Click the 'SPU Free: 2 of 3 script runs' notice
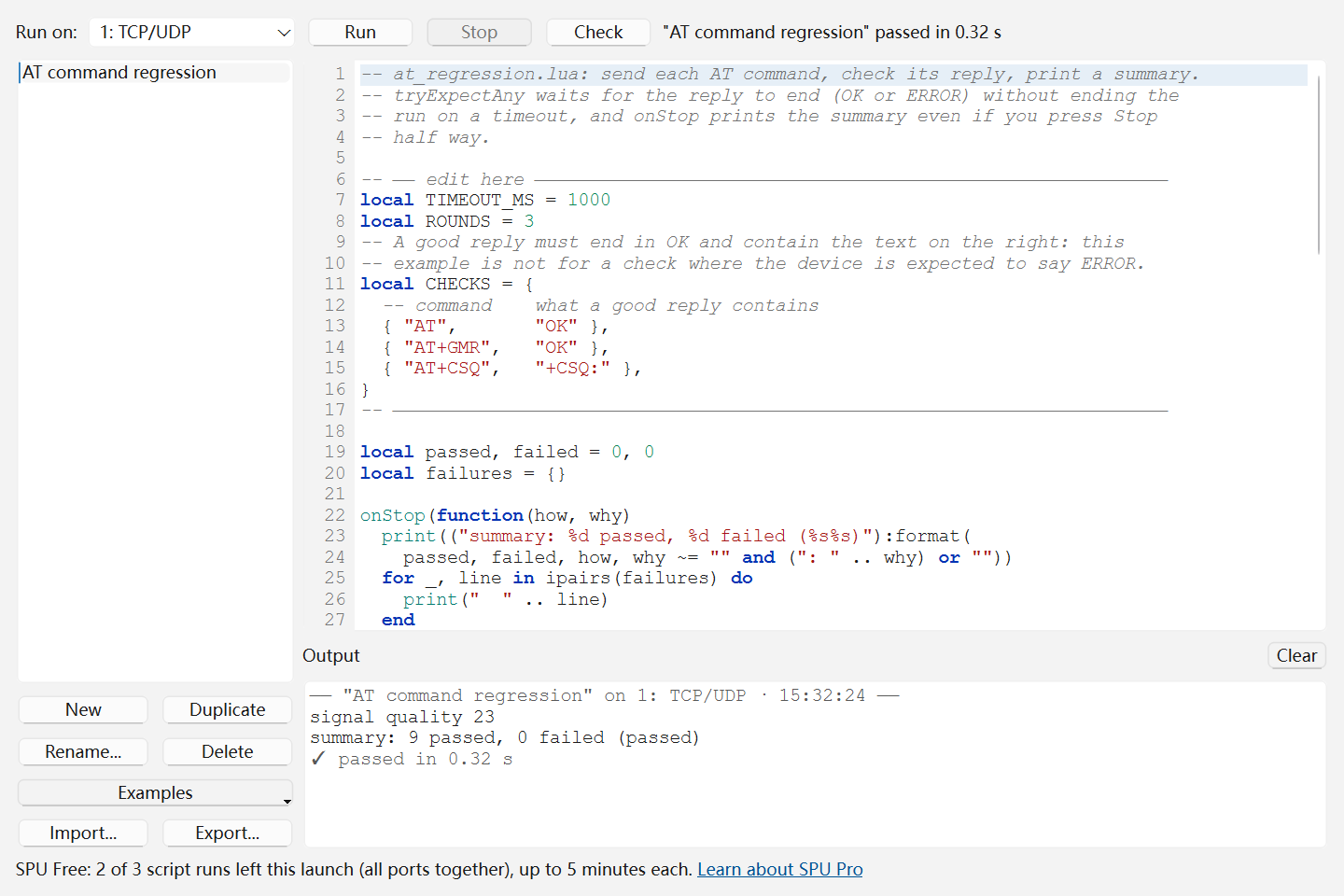Screen dimensions: 1344x896 tap(354, 869)
